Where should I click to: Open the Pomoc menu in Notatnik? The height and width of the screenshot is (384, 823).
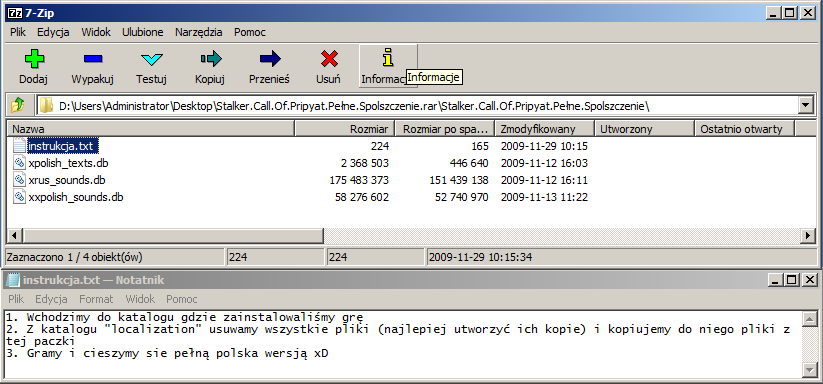182,299
